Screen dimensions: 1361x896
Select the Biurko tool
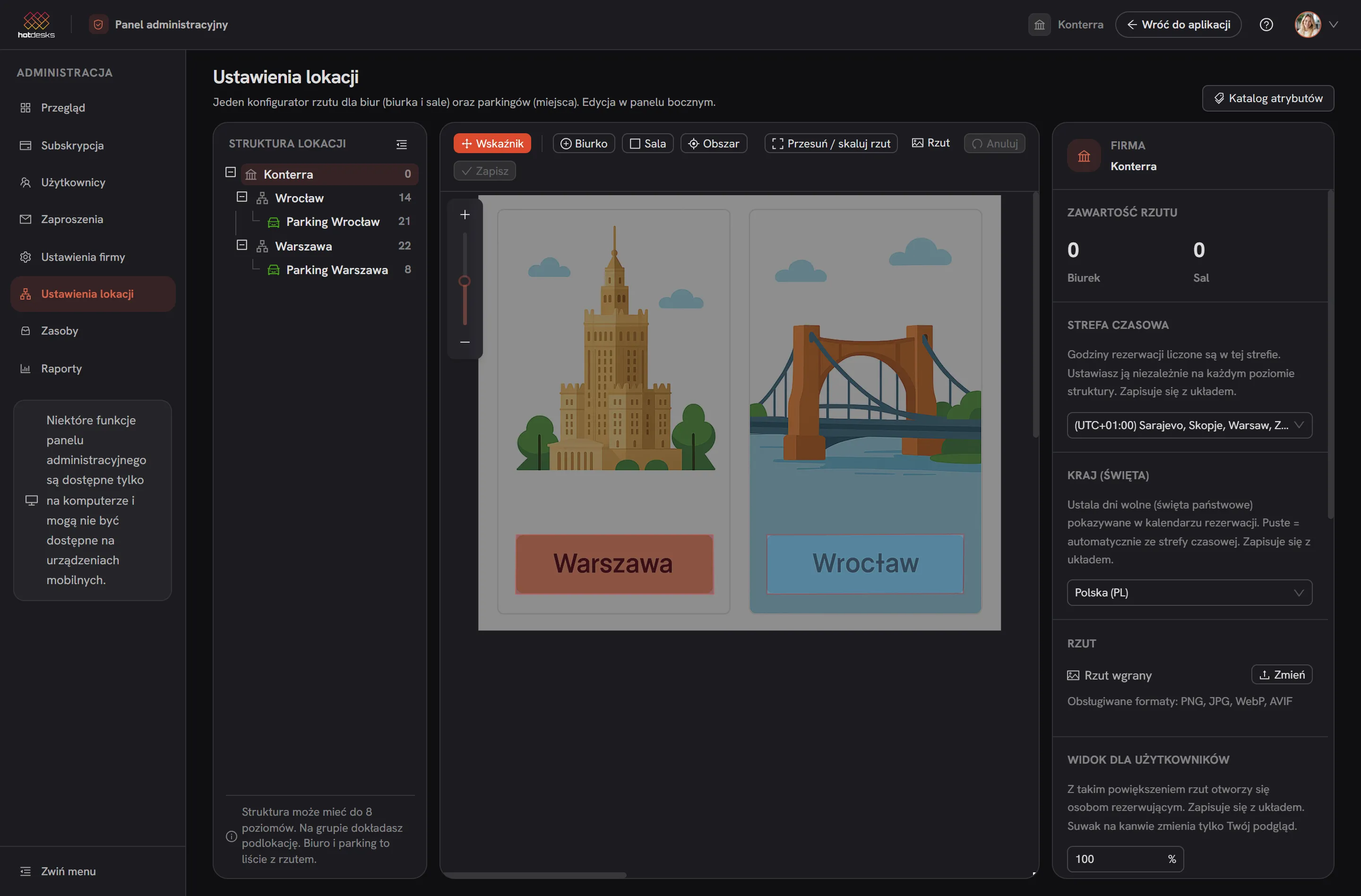point(583,144)
